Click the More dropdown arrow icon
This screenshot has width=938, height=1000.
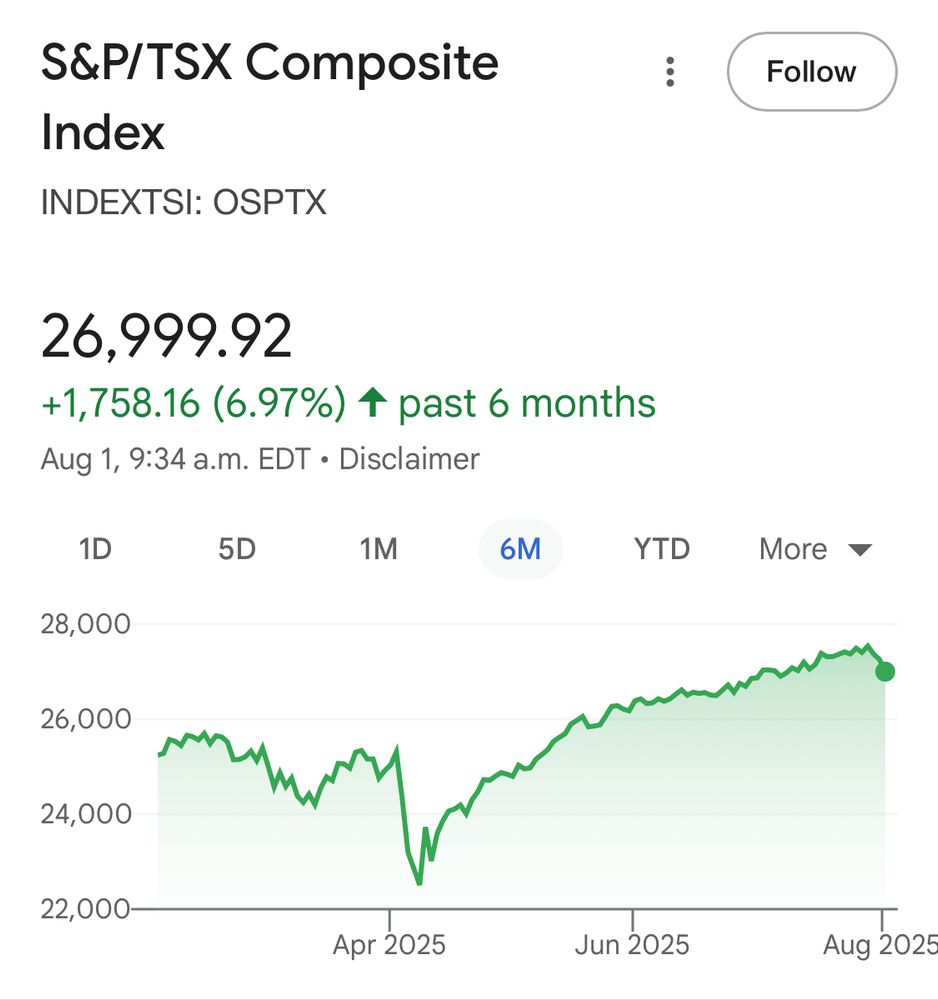click(860, 550)
